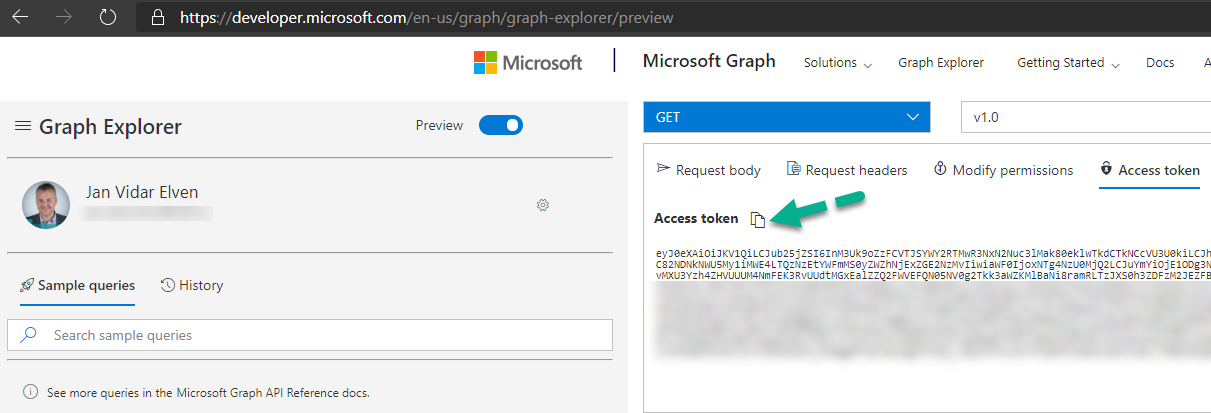This screenshot has width=1211, height=413.
Task: Copy the access token with copy icon
Action: [x=758, y=219]
